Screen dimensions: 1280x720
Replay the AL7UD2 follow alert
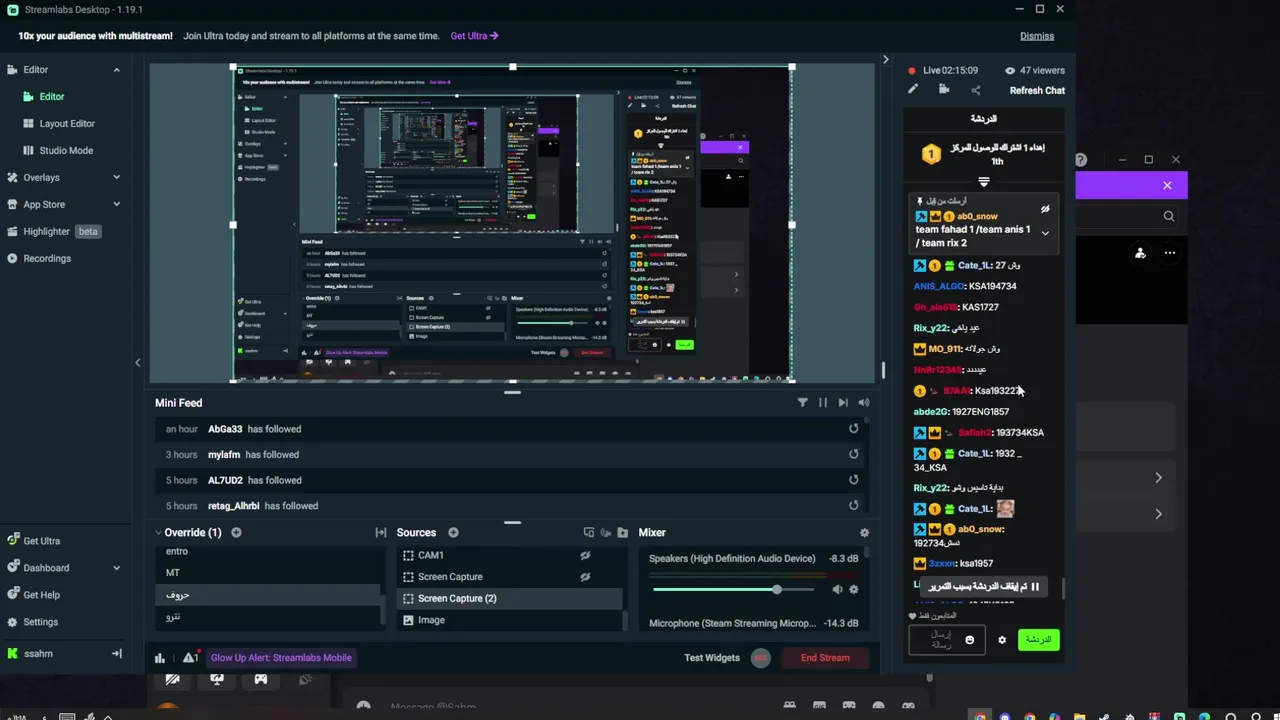click(853, 480)
